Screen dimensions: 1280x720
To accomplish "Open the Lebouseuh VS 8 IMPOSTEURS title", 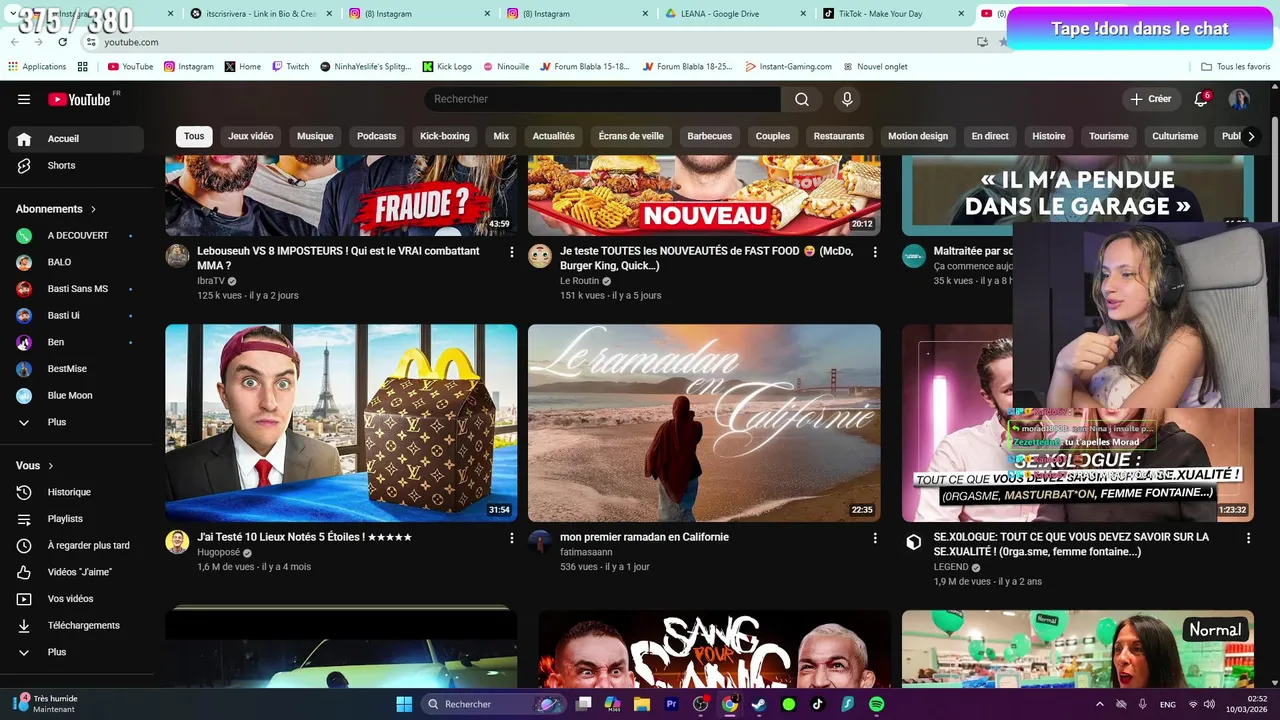I will 338,258.
